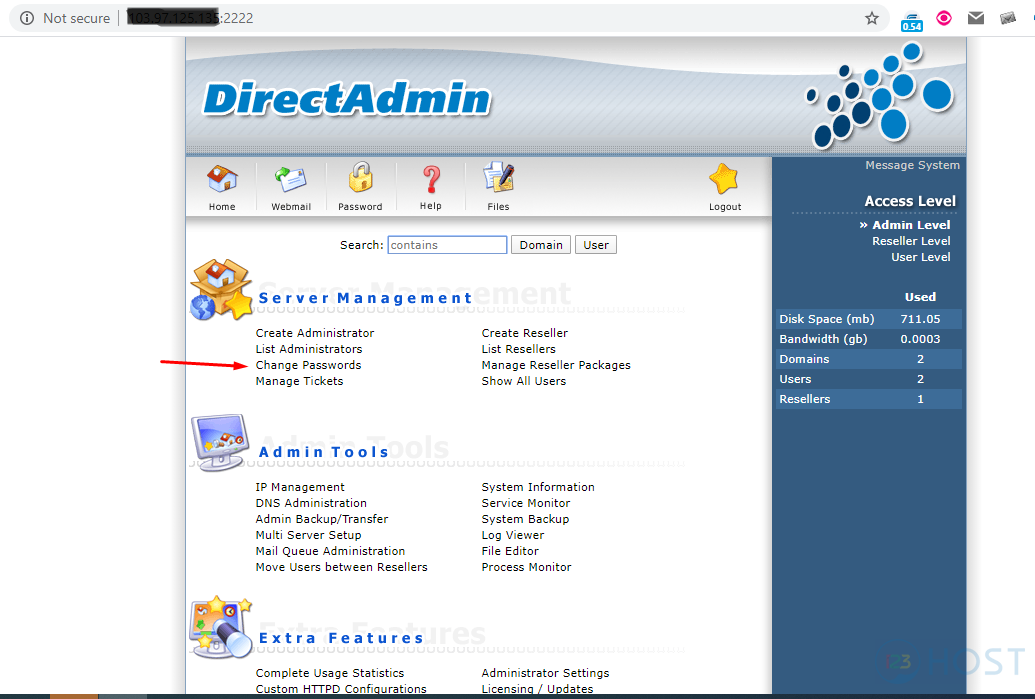Click the Logout star icon
This screenshot has width=1035, height=699.
(724, 178)
